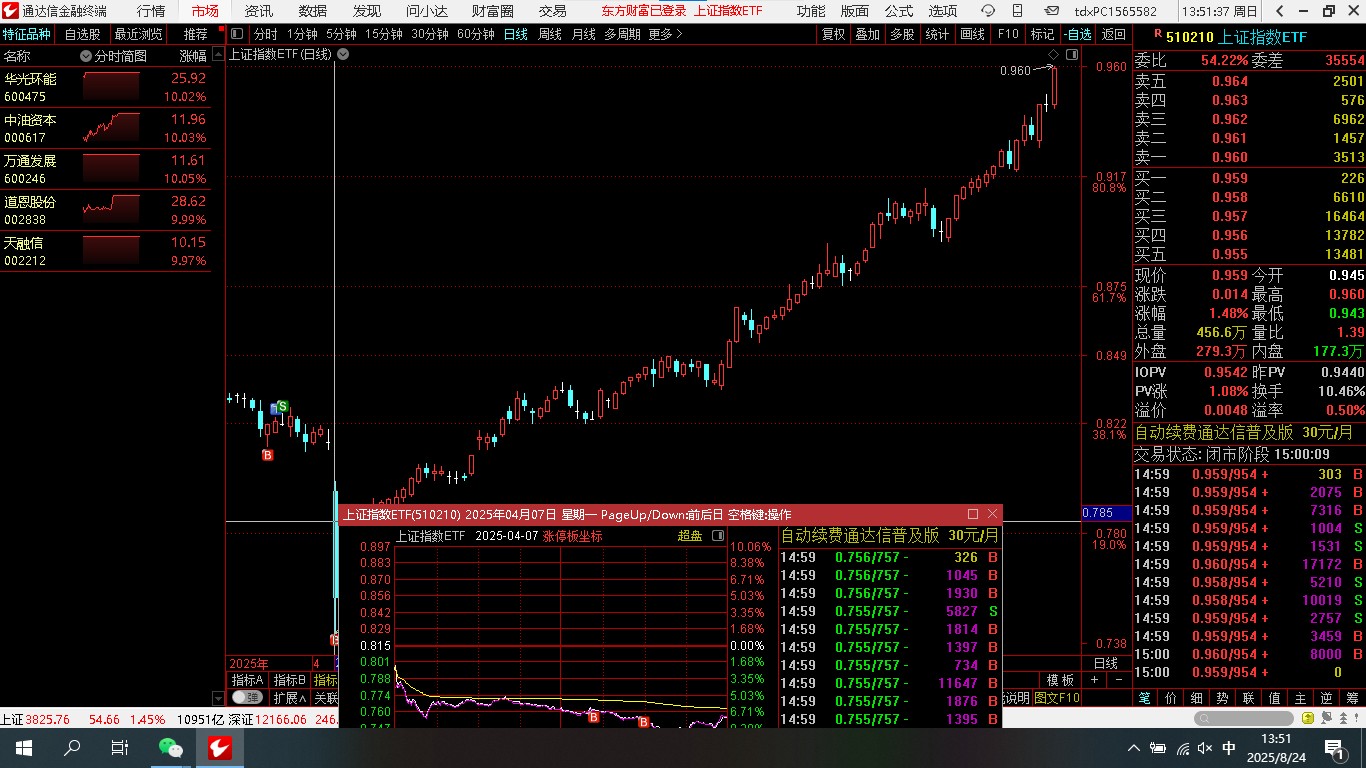Click the Tongdaxin app icon on taskbar

[x=220, y=748]
